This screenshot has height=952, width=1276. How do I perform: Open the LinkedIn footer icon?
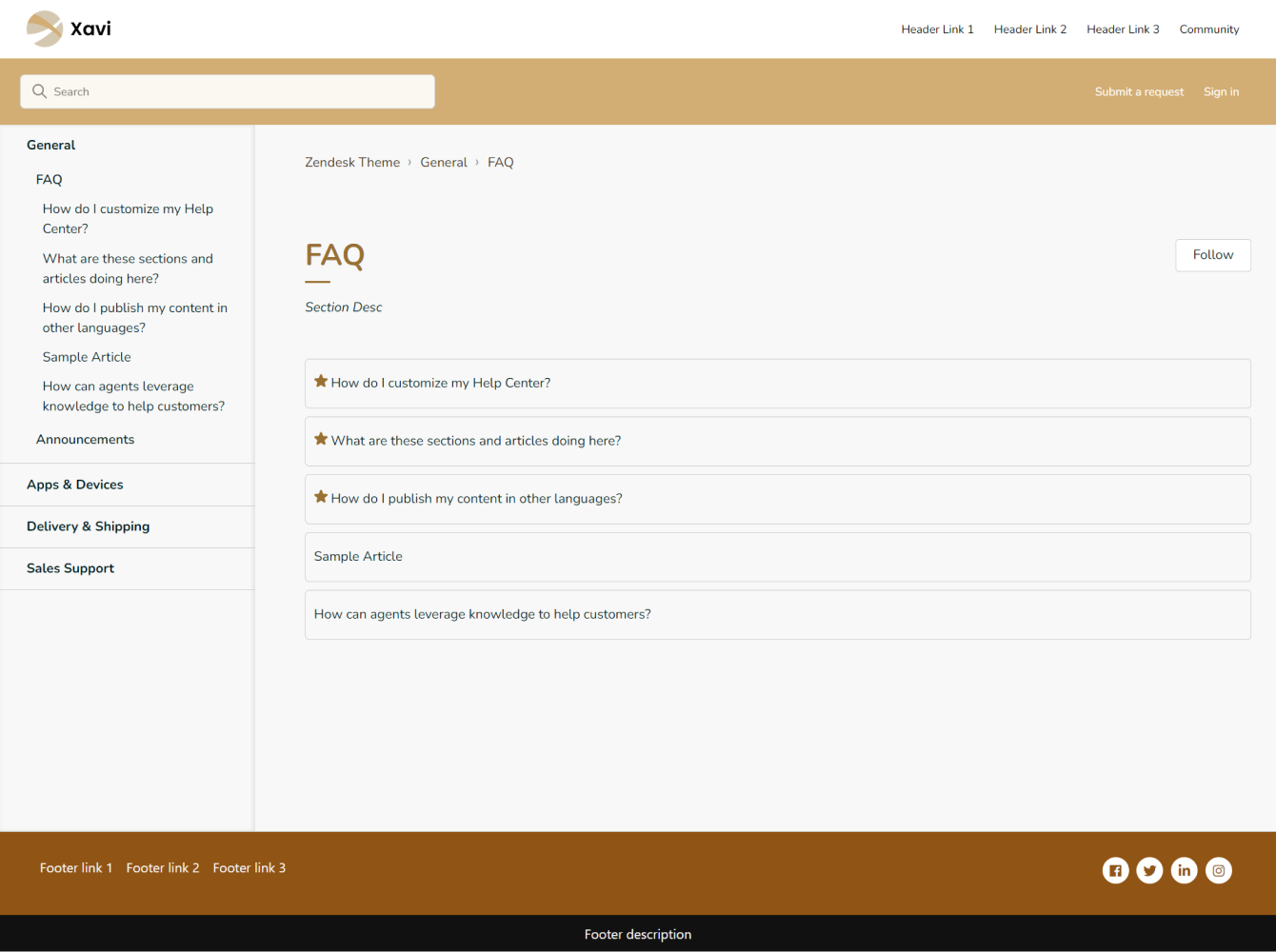pyautogui.click(x=1184, y=870)
